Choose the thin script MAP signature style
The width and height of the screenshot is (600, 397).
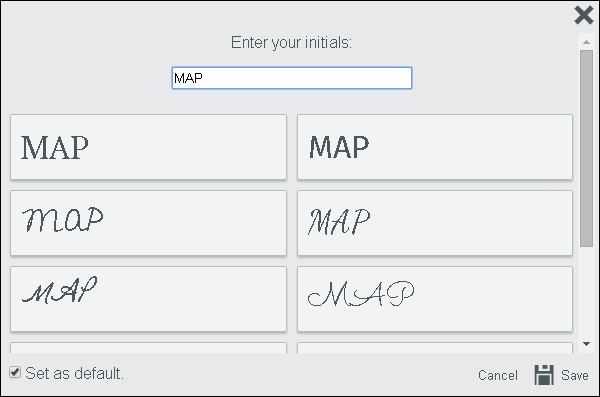(148, 299)
